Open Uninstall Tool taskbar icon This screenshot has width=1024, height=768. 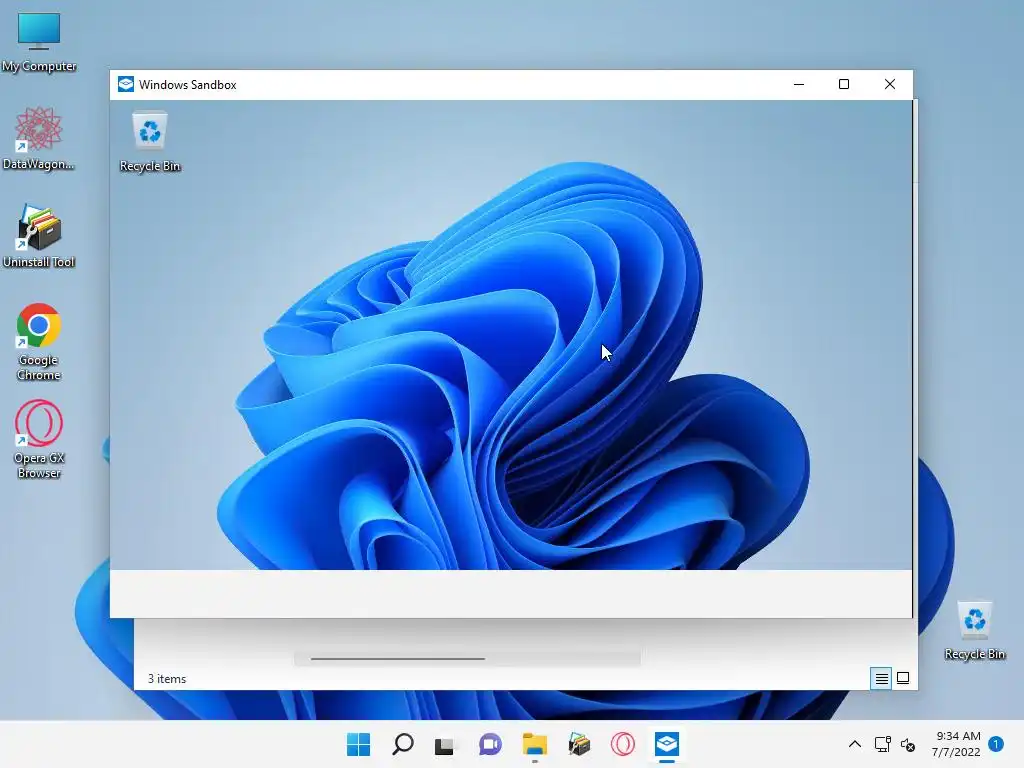[579, 744]
